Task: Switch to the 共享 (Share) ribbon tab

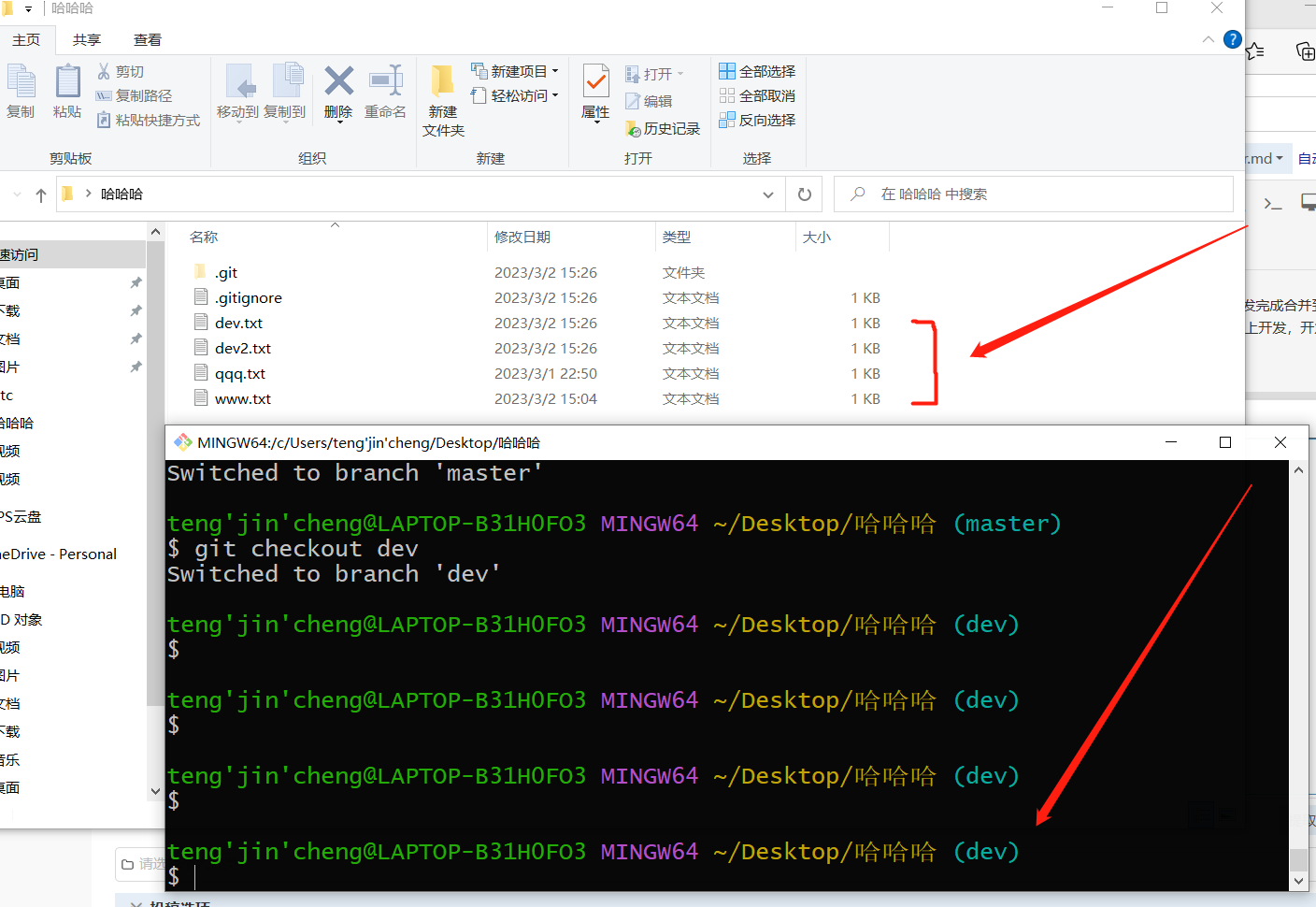Action: coord(87,39)
